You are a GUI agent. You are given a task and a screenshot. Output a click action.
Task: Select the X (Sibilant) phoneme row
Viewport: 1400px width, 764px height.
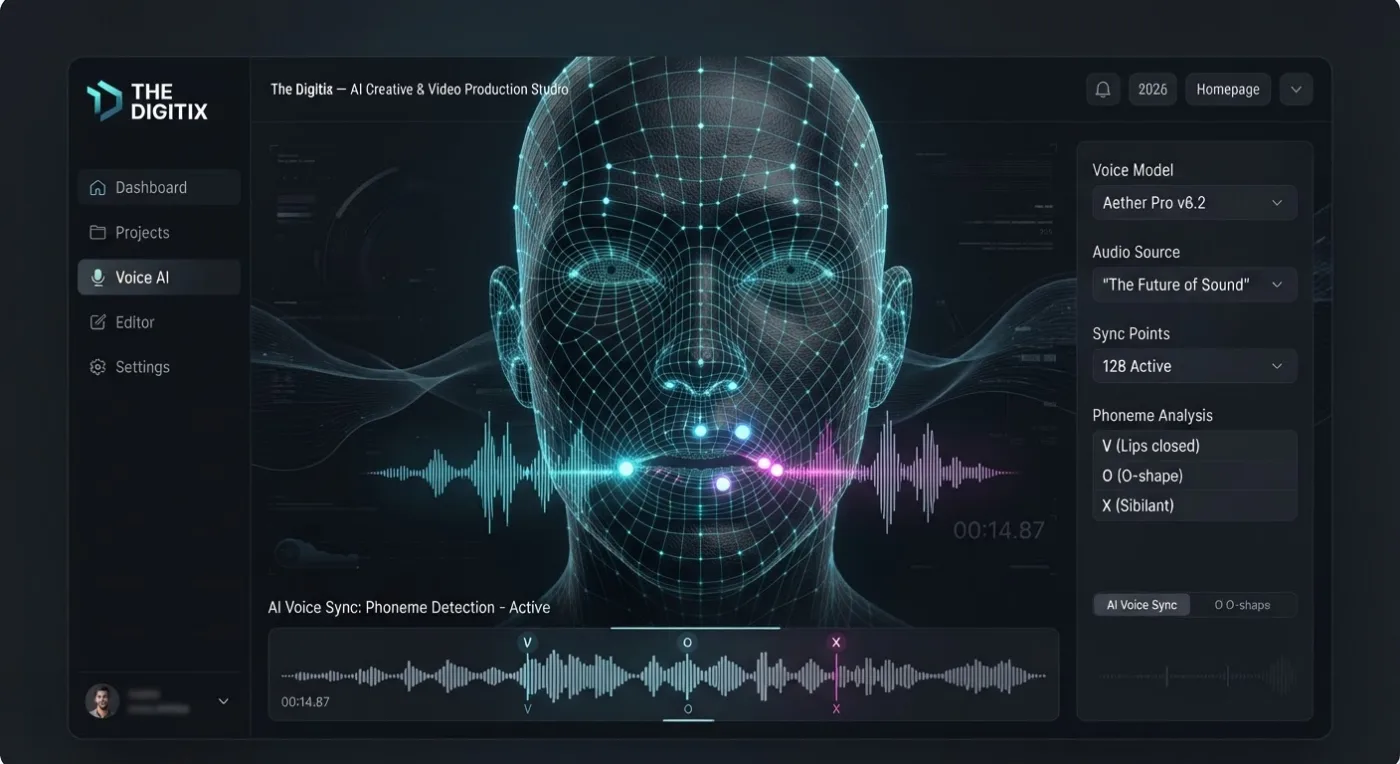(1194, 506)
